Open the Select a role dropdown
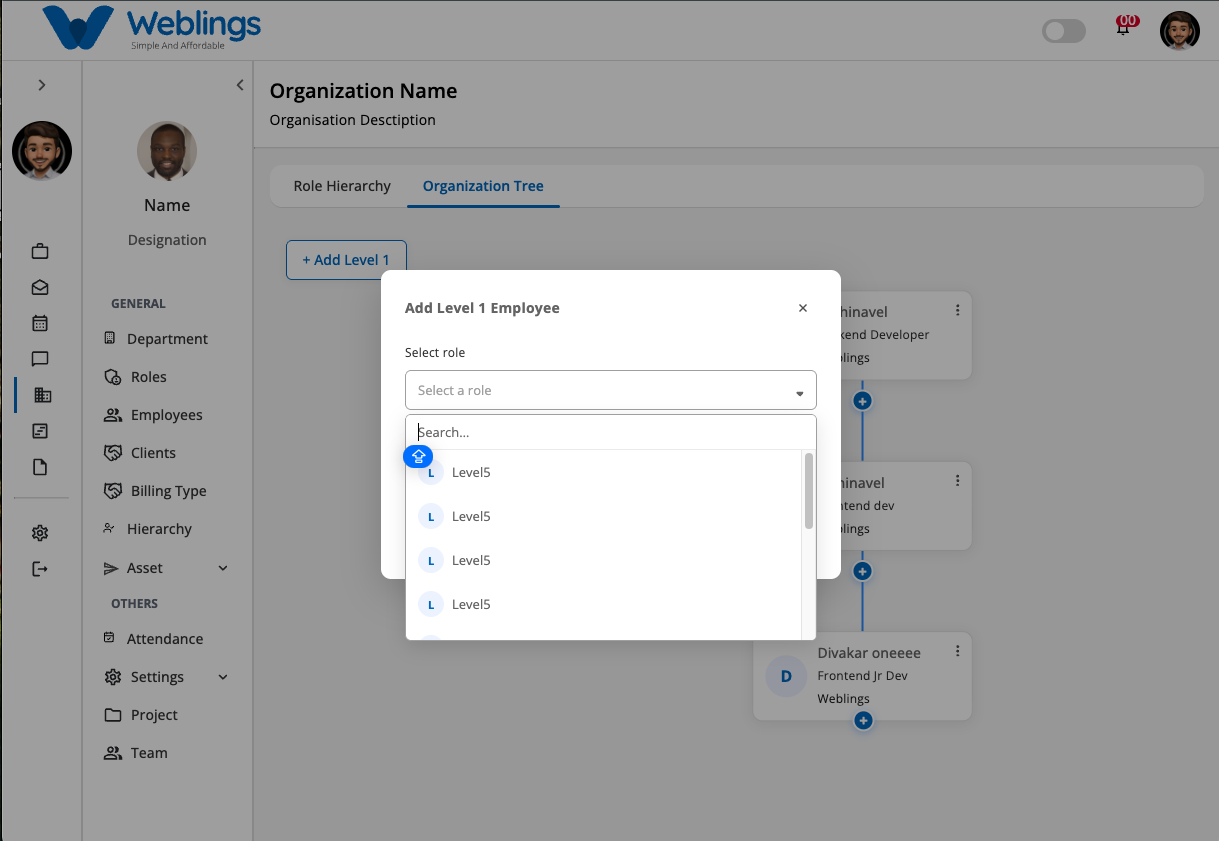This screenshot has width=1219, height=841. click(610, 390)
